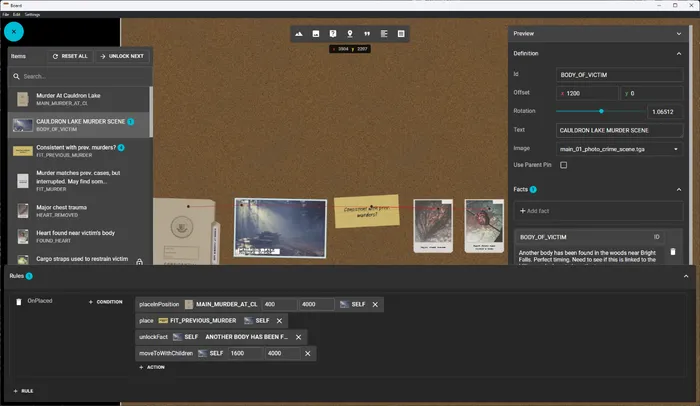Expand the Preview section
This screenshot has width=700, height=406.
tap(679, 33)
